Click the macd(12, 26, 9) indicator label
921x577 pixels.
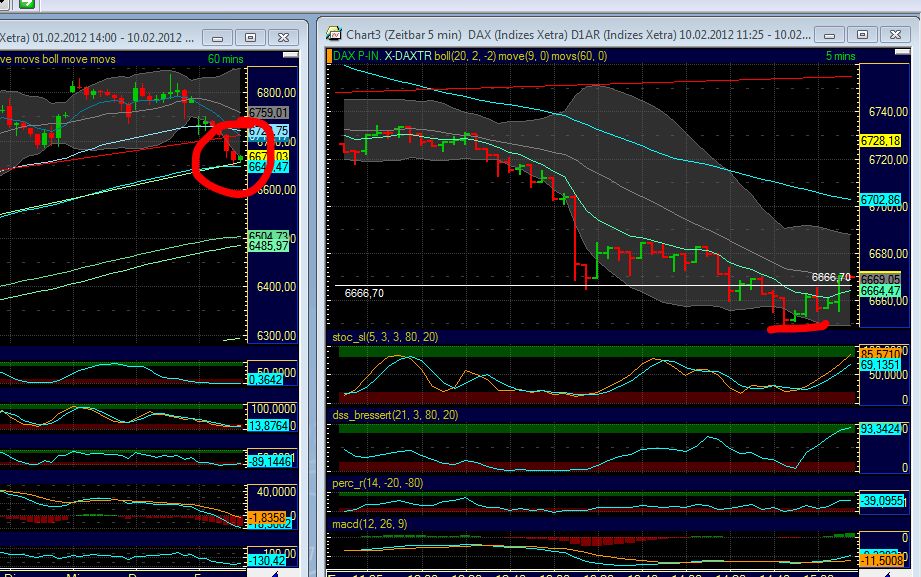click(x=371, y=522)
